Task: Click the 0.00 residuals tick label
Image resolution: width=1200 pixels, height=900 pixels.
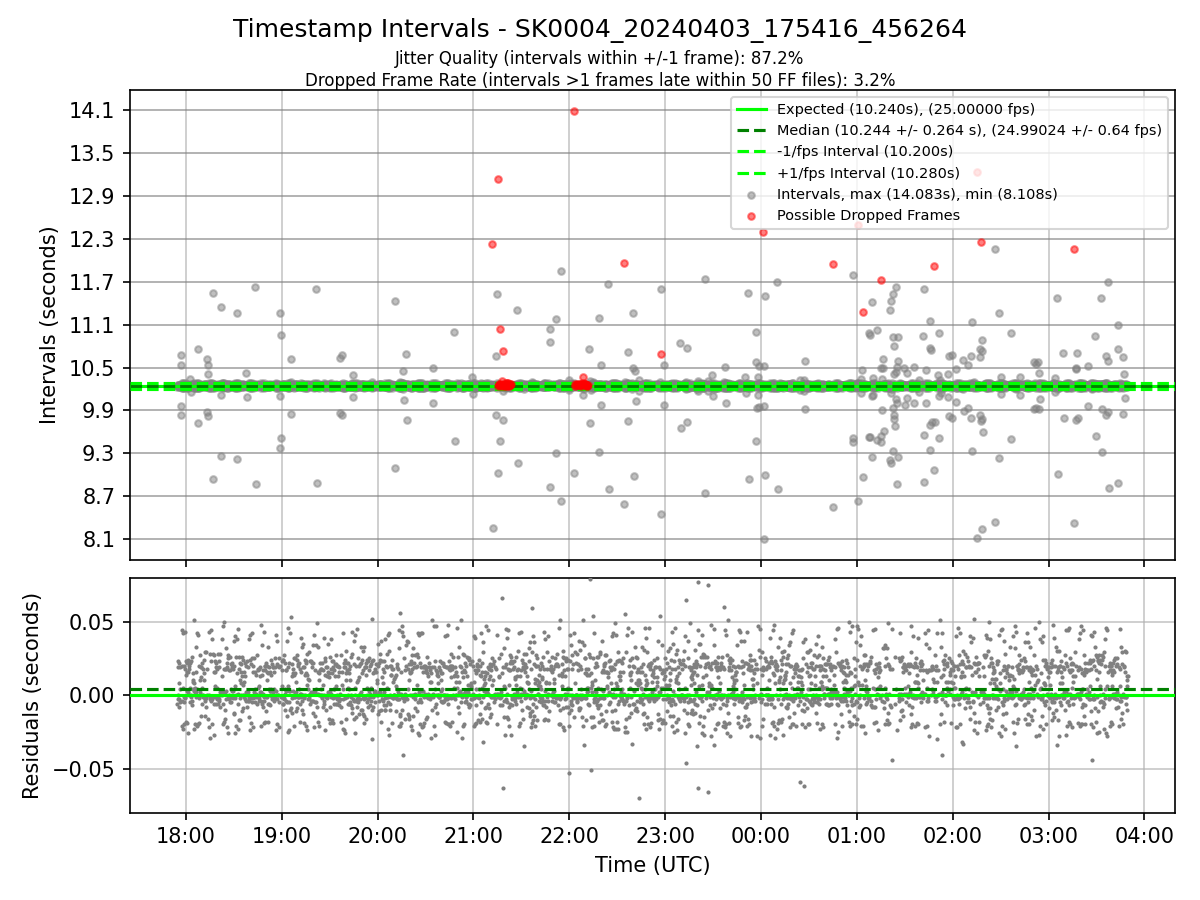Action: tap(93, 695)
